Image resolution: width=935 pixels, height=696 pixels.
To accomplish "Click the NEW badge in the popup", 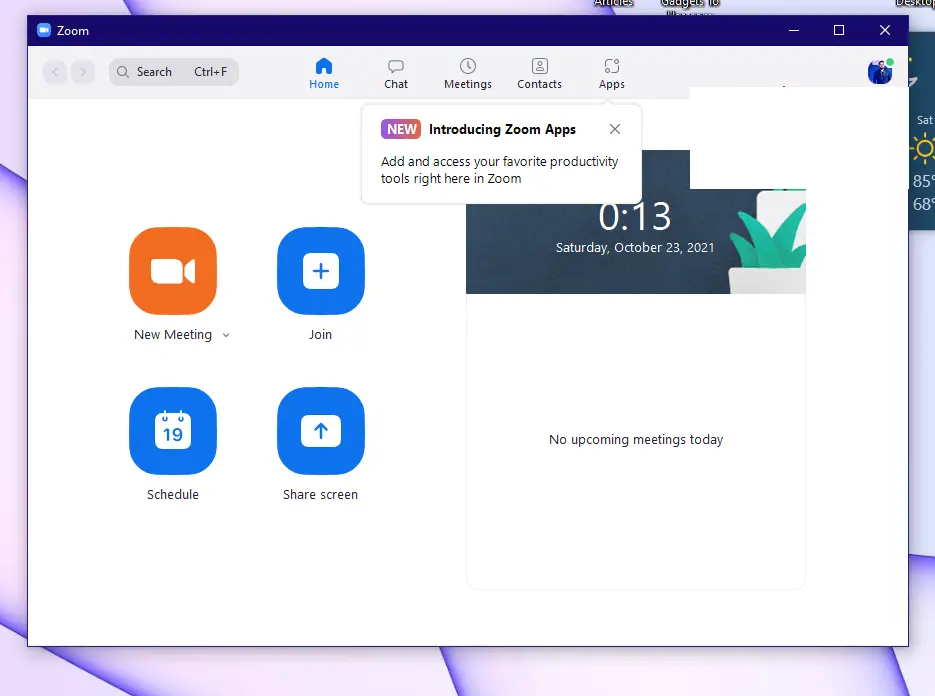I will point(401,129).
